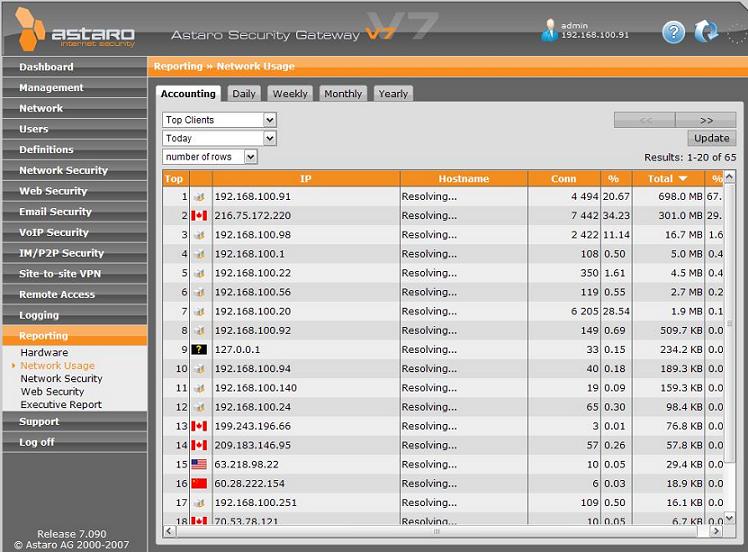
Task: Click the Canada flag for 216.75.172.220
Action: coord(199,216)
